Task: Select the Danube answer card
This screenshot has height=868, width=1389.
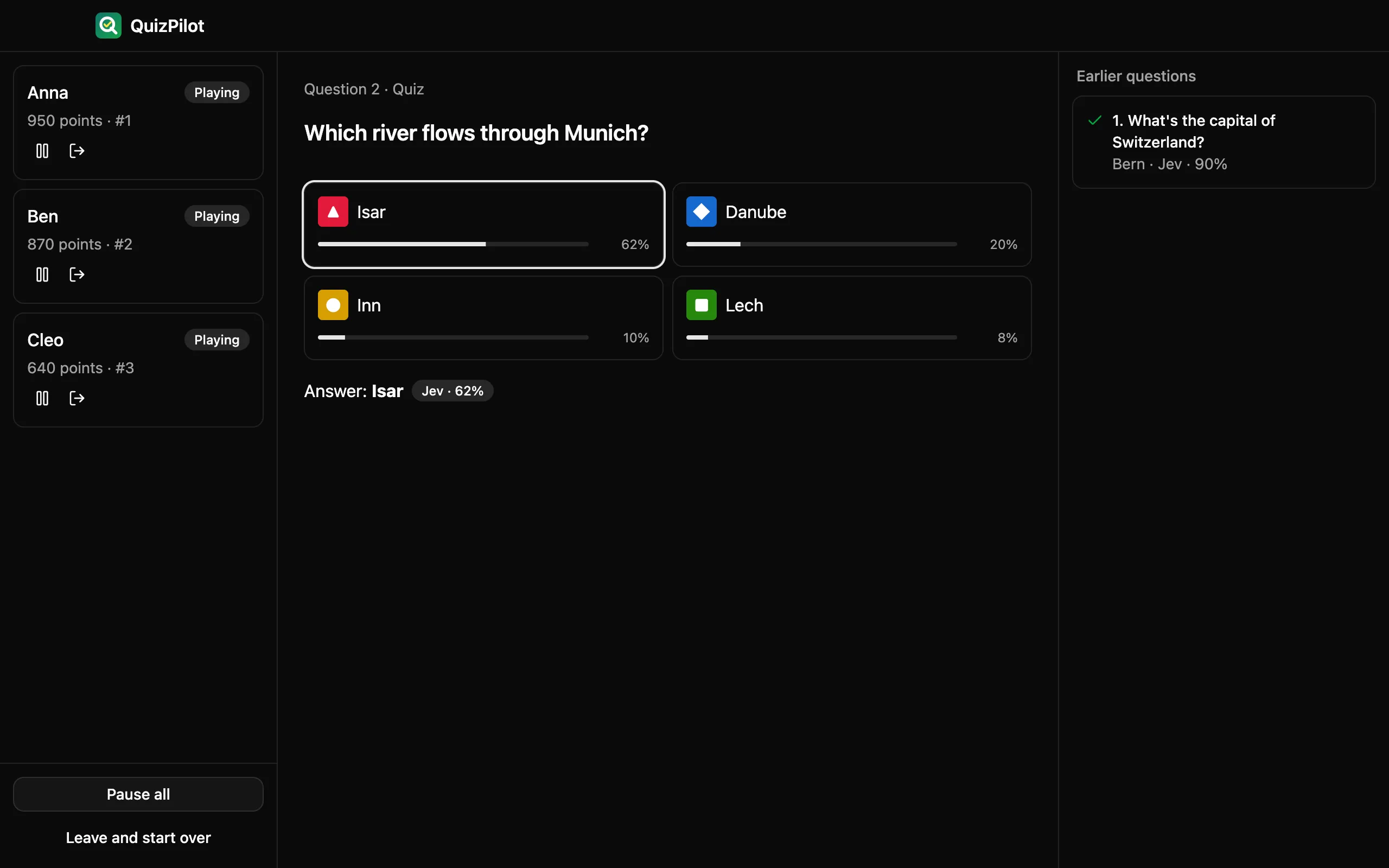Action: [x=852, y=225]
